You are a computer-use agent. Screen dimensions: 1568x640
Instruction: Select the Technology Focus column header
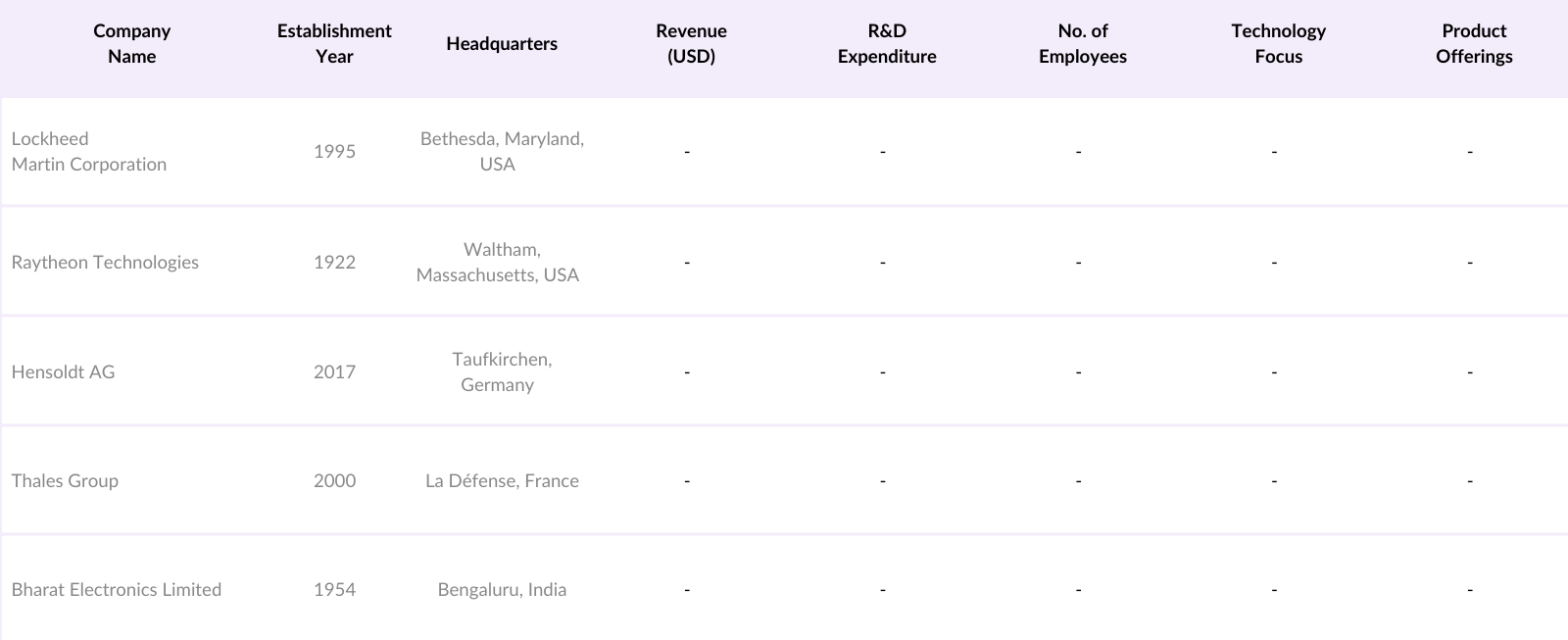pos(1279,44)
